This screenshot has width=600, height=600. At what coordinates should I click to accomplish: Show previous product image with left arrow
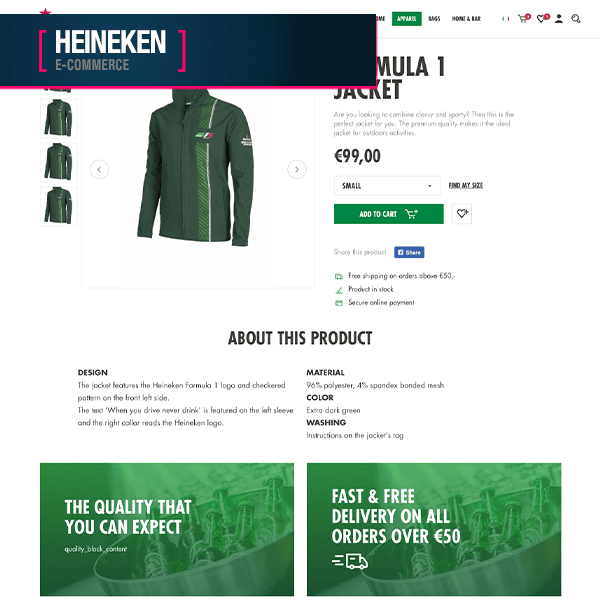click(99, 169)
